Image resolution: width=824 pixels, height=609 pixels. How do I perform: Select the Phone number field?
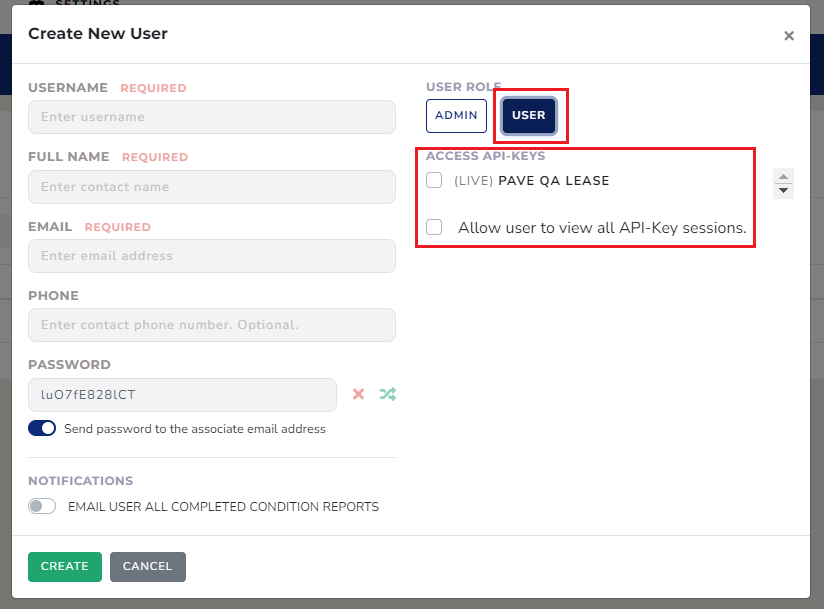coord(212,325)
